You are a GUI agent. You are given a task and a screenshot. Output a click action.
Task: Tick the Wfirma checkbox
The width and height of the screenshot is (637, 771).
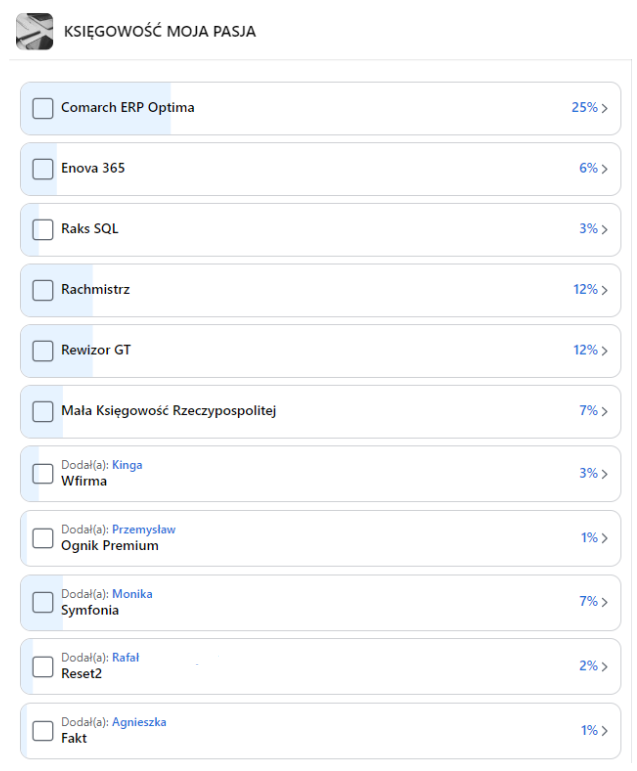point(43,474)
